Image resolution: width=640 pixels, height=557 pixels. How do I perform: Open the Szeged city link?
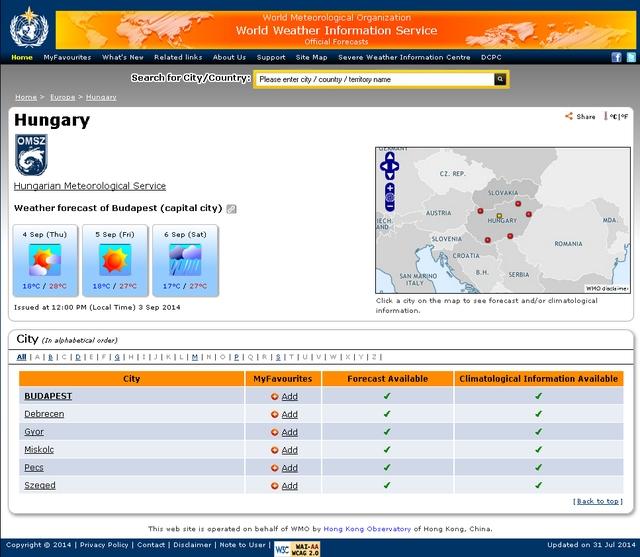(x=40, y=485)
